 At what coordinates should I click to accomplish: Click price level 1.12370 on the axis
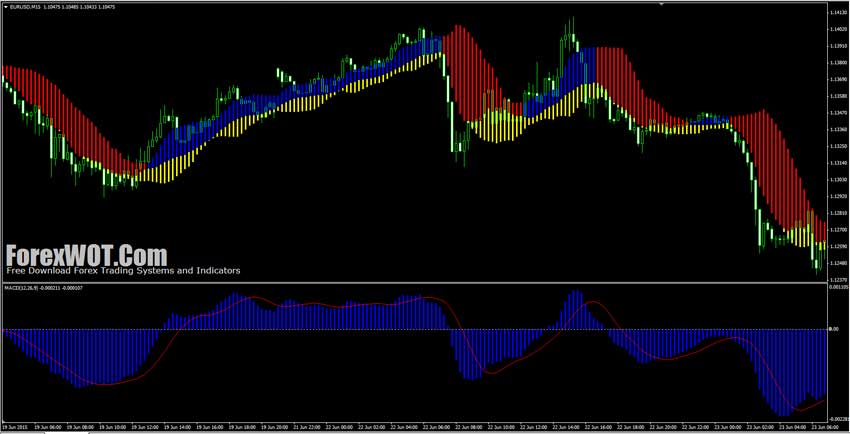pos(838,279)
